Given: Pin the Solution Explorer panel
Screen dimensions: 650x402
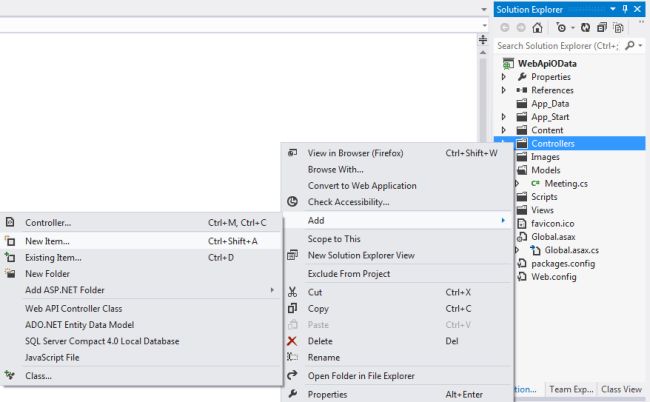Looking at the screenshot, I should (625, 9).
